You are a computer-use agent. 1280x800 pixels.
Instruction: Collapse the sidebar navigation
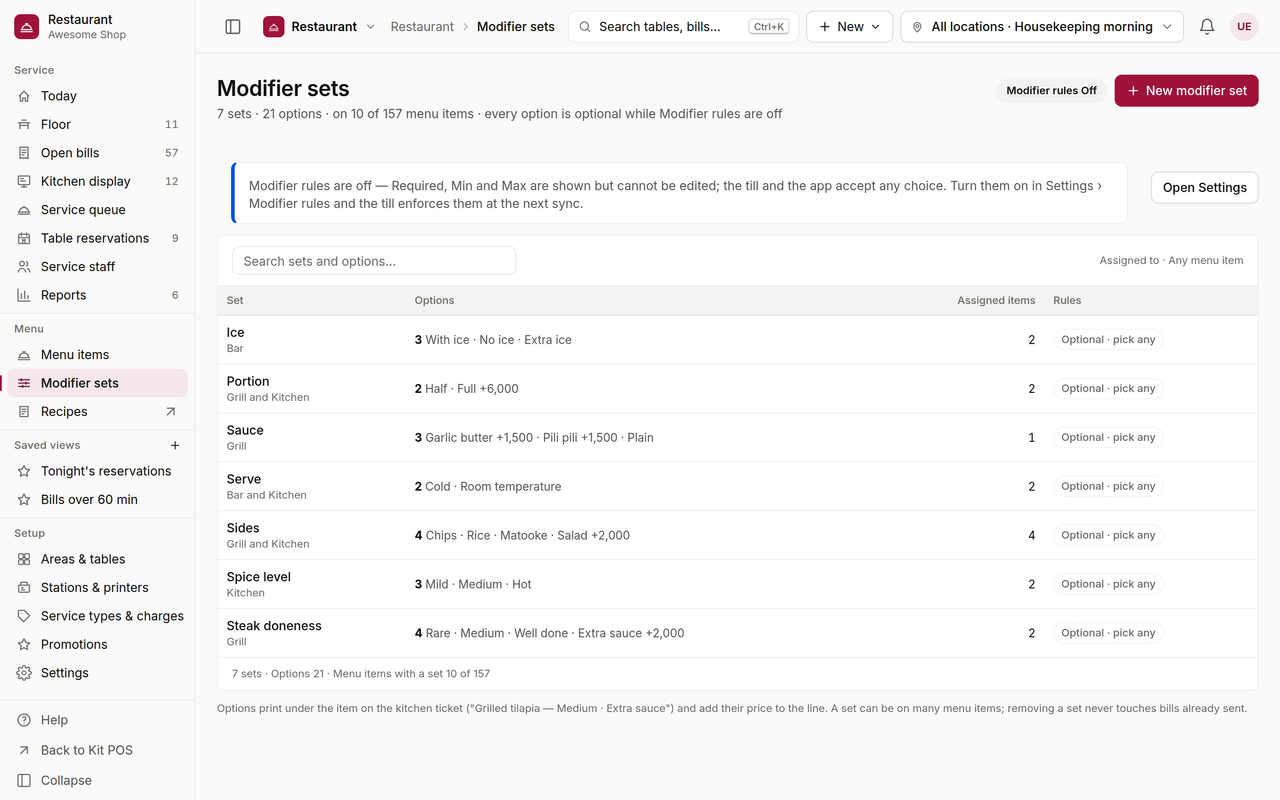(x=97, y=780)
